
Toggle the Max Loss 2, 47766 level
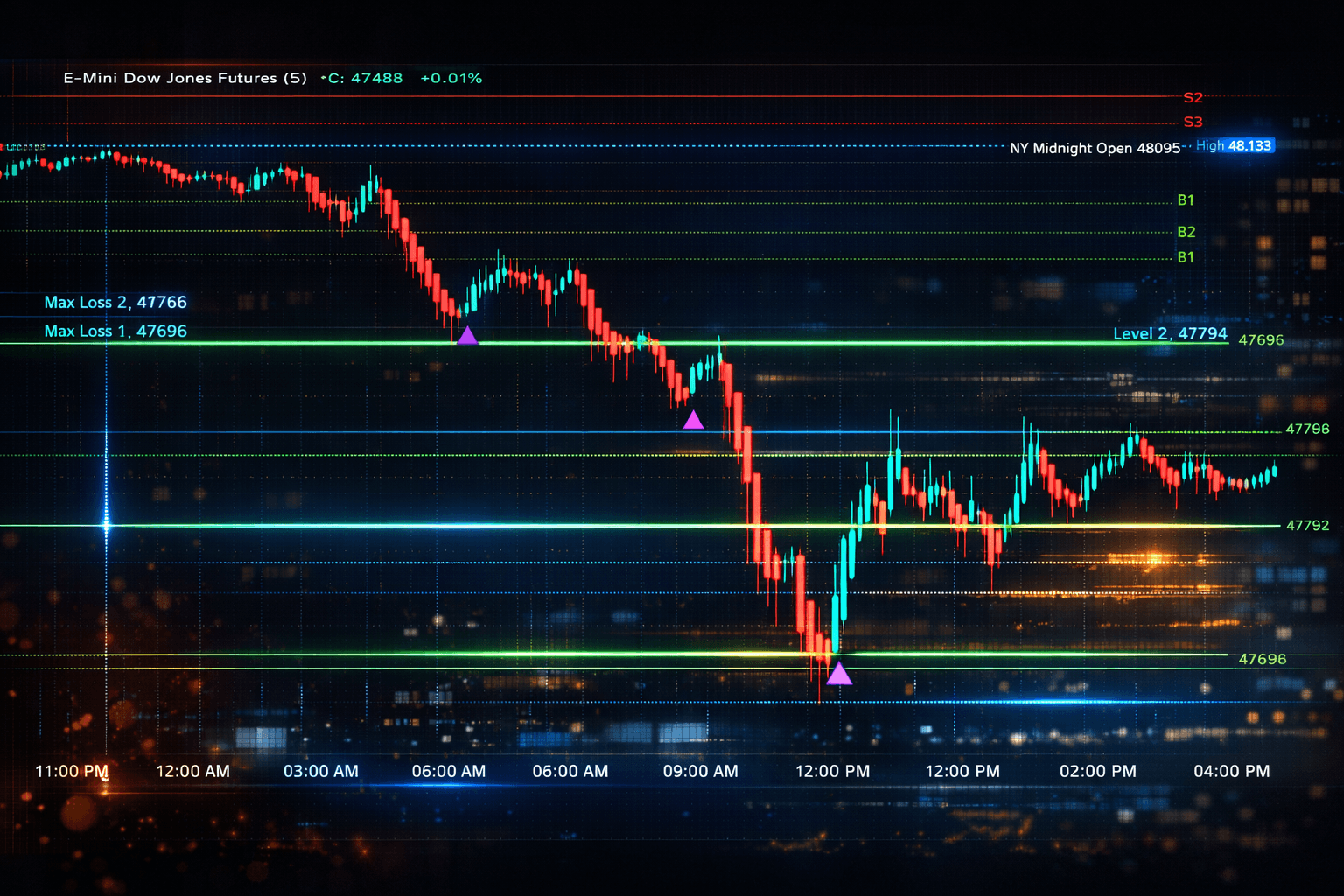click(x=117, y=302)
